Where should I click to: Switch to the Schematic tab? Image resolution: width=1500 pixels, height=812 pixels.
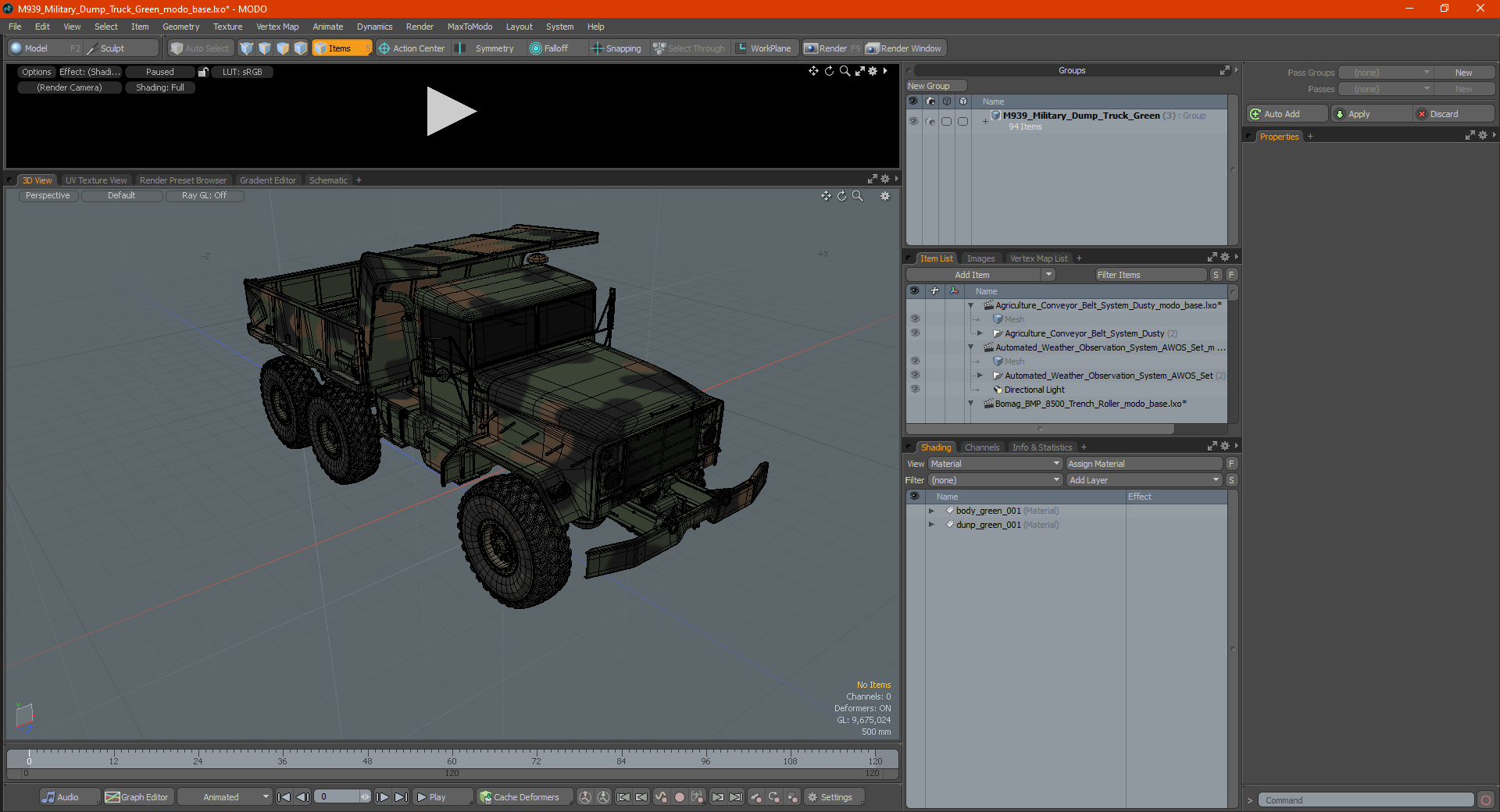328,180
